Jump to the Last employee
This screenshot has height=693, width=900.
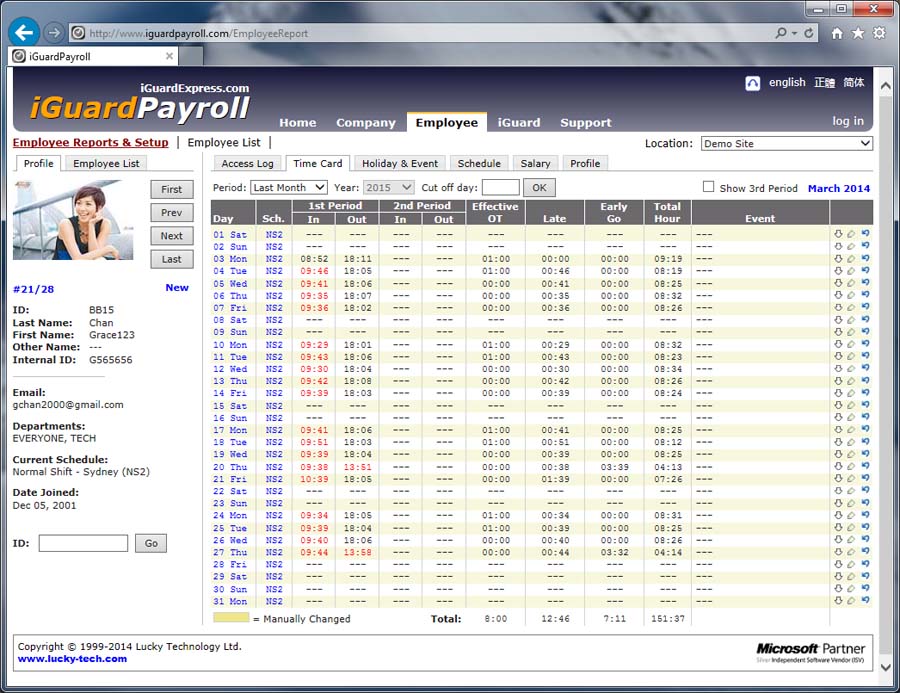(x=172, y=260)
